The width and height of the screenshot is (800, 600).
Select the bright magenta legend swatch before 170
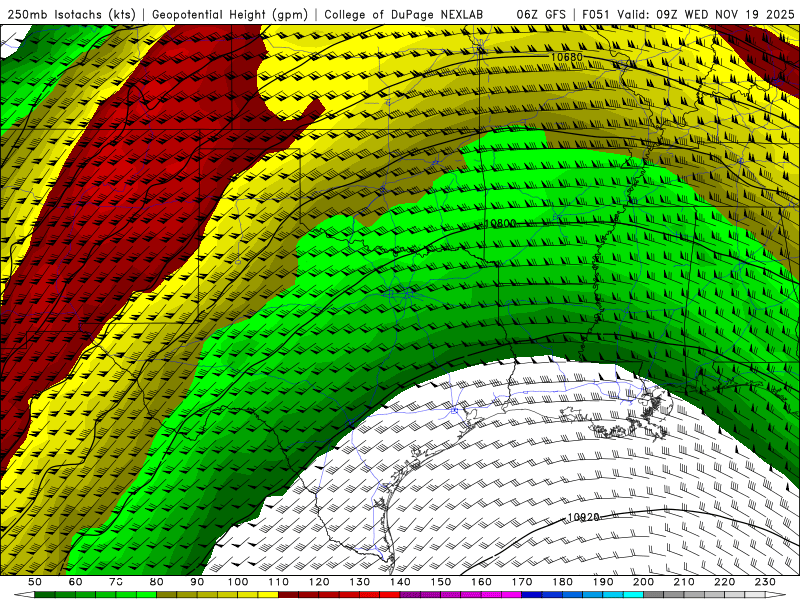coord(511,594)
